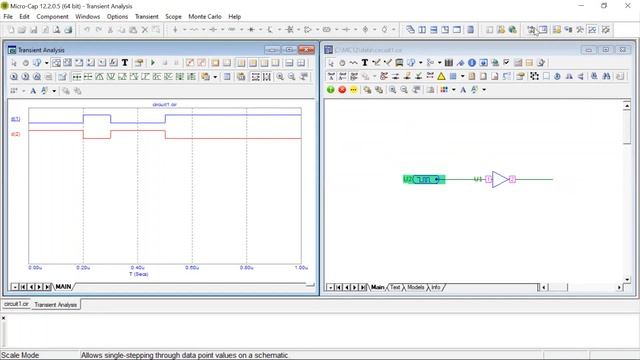
Task: Open dropdown arrow next to Resistor component icon
Action: (203, 30)
